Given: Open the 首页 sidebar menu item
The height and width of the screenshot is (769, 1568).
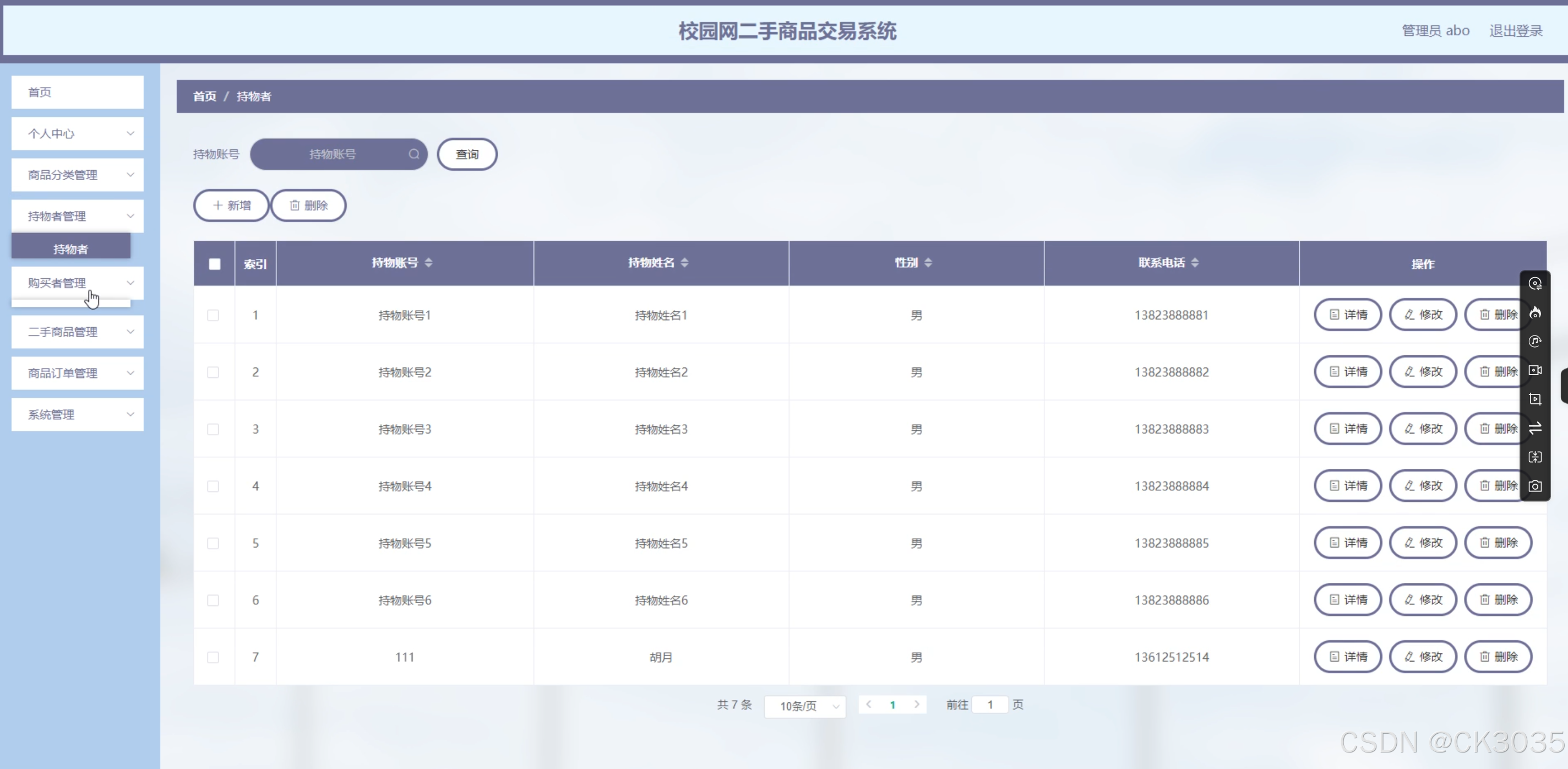Looking at the screenshot, I should pyautogui.click(x=77, y=92).
